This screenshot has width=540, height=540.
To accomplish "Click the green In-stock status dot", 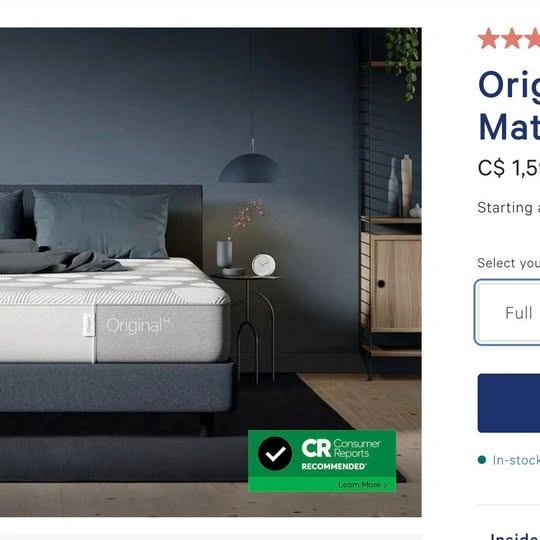I will 482,459.
